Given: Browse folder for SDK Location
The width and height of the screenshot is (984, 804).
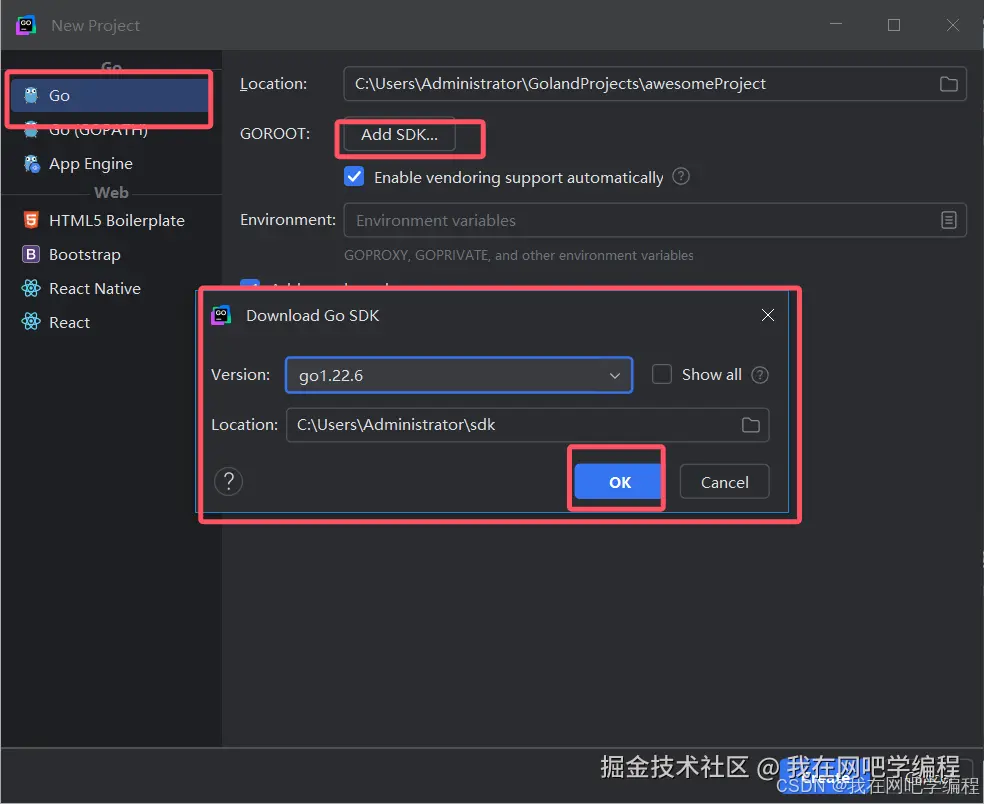Looking at the screenshot, I should click(x=751, y=425).
